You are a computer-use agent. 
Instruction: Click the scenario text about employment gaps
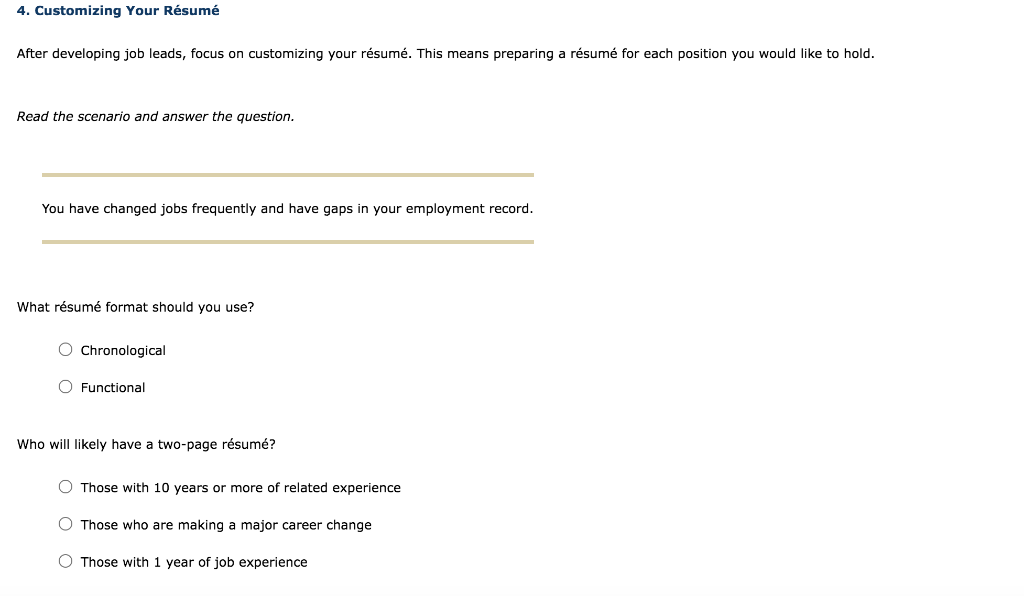(x=287, y=208)
